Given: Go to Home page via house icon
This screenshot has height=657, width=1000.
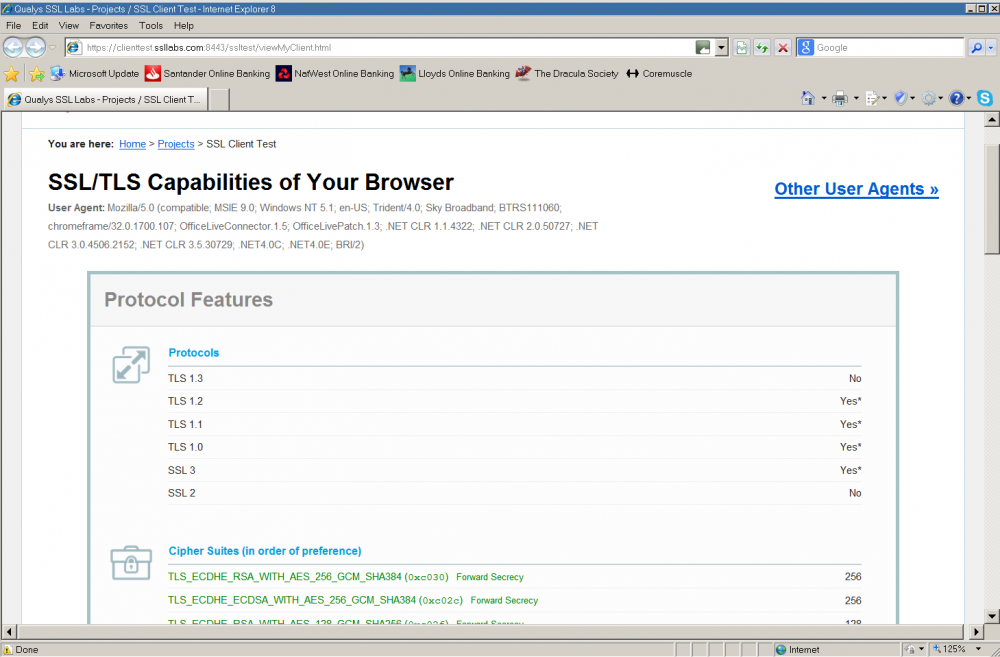Looking at the screenshot, I should (808, 98).
